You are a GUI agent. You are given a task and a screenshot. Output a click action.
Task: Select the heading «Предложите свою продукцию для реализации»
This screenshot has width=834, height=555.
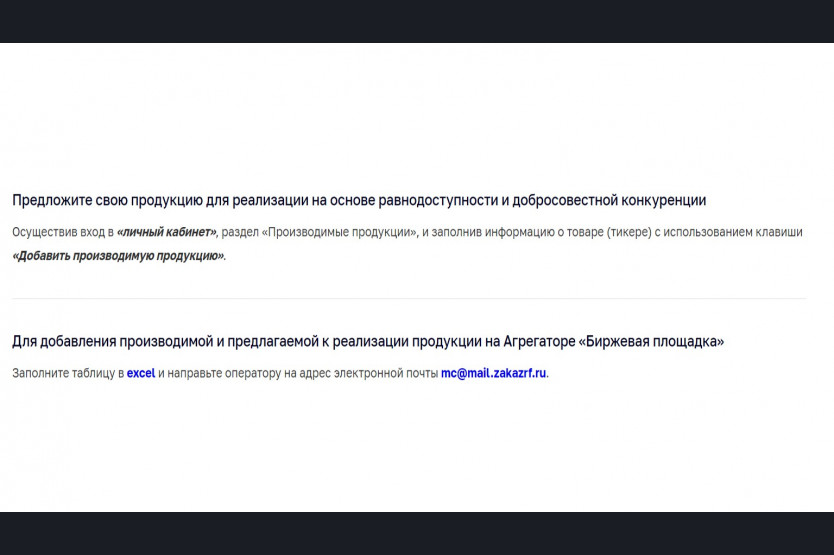point(359,201)
